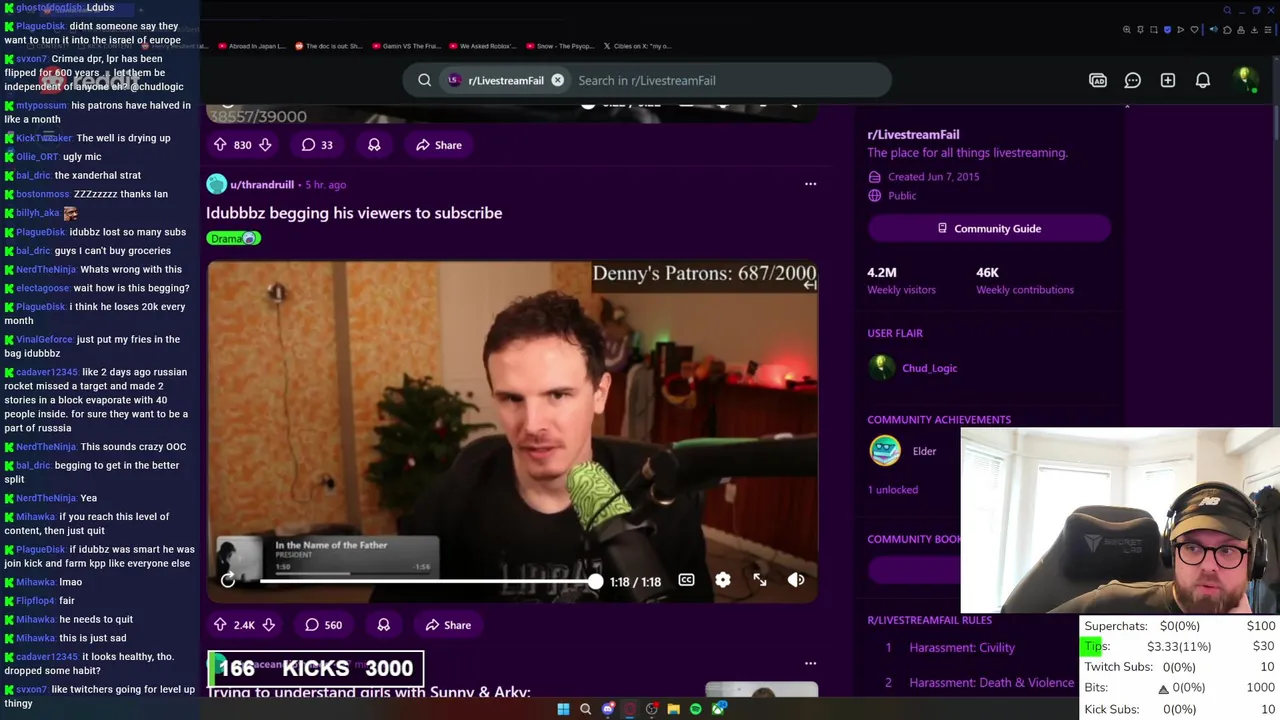Open OBS Studio from taskbar

point(652,709)
